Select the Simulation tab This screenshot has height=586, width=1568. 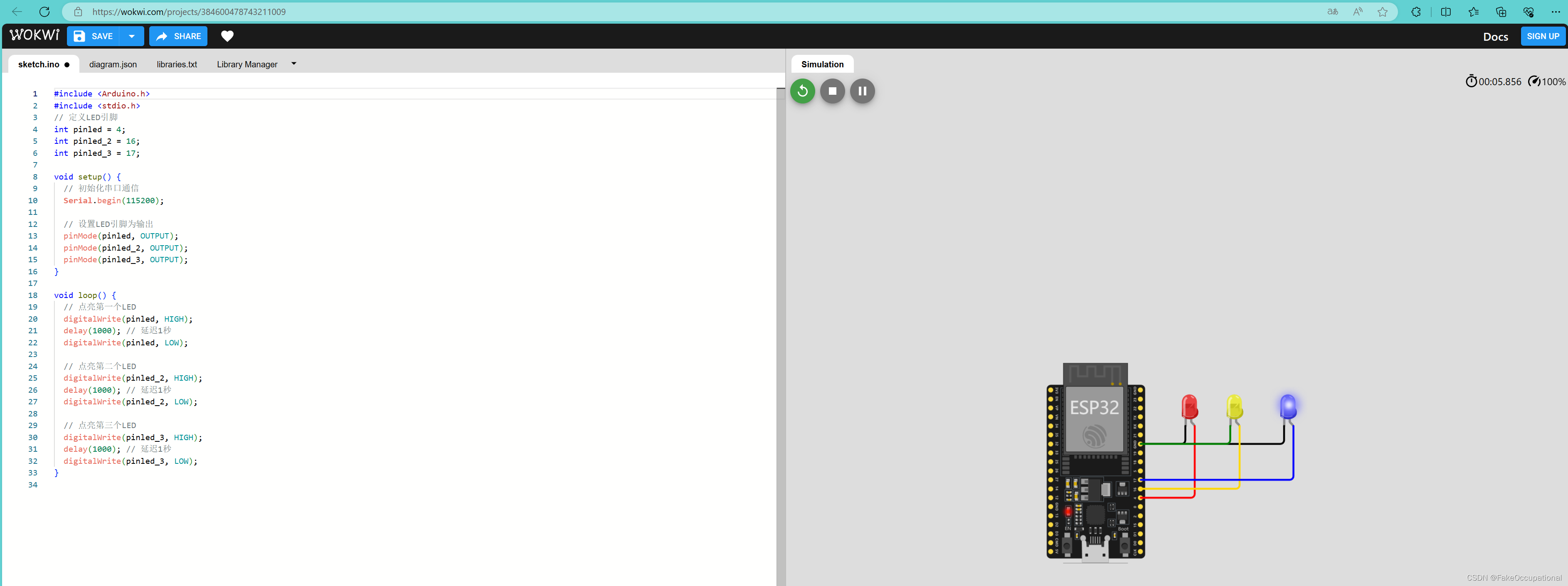pyautogui.click(x=822, y=64)
